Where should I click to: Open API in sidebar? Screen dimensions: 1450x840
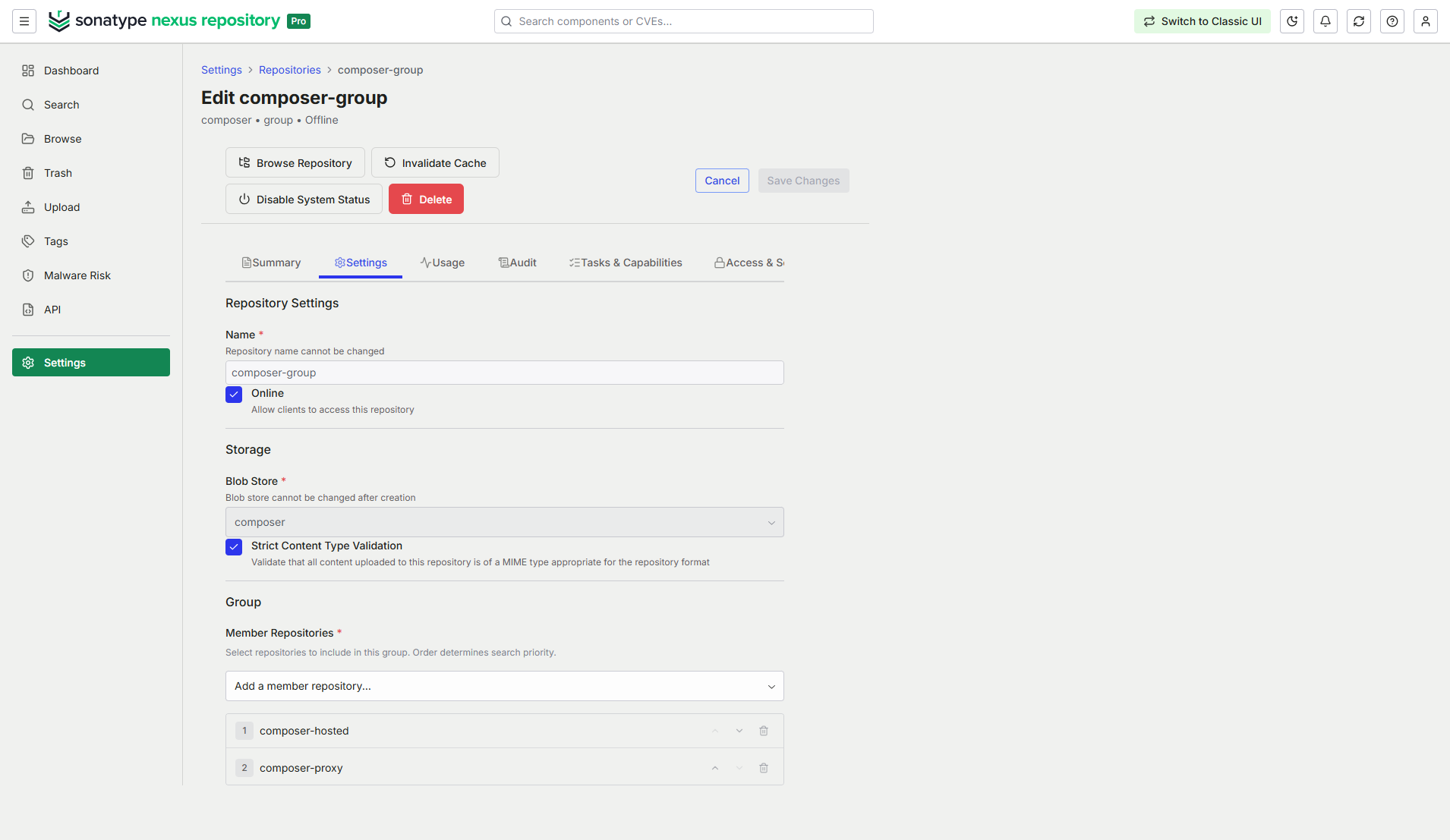pos(91,310)
